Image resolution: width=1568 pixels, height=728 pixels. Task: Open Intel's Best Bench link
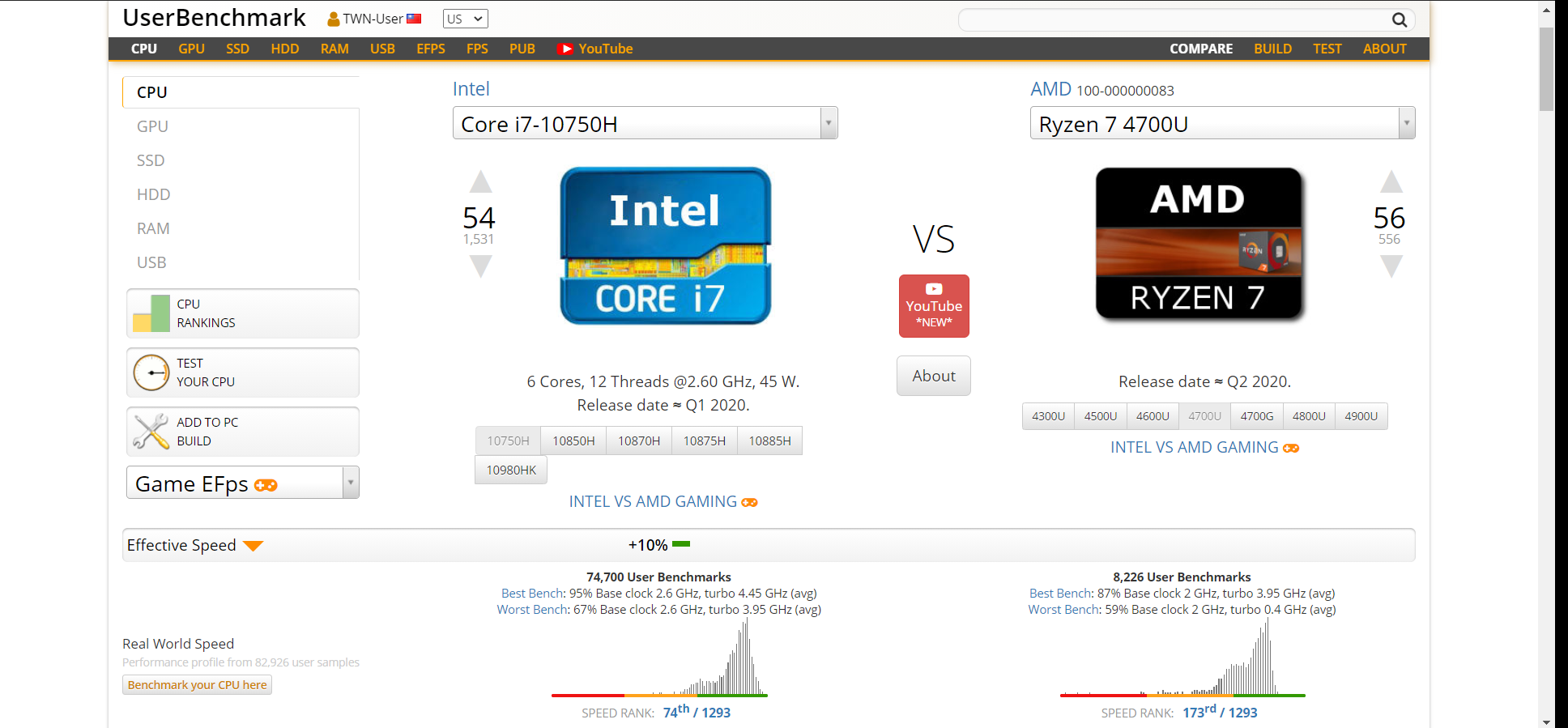click(531, 594)
